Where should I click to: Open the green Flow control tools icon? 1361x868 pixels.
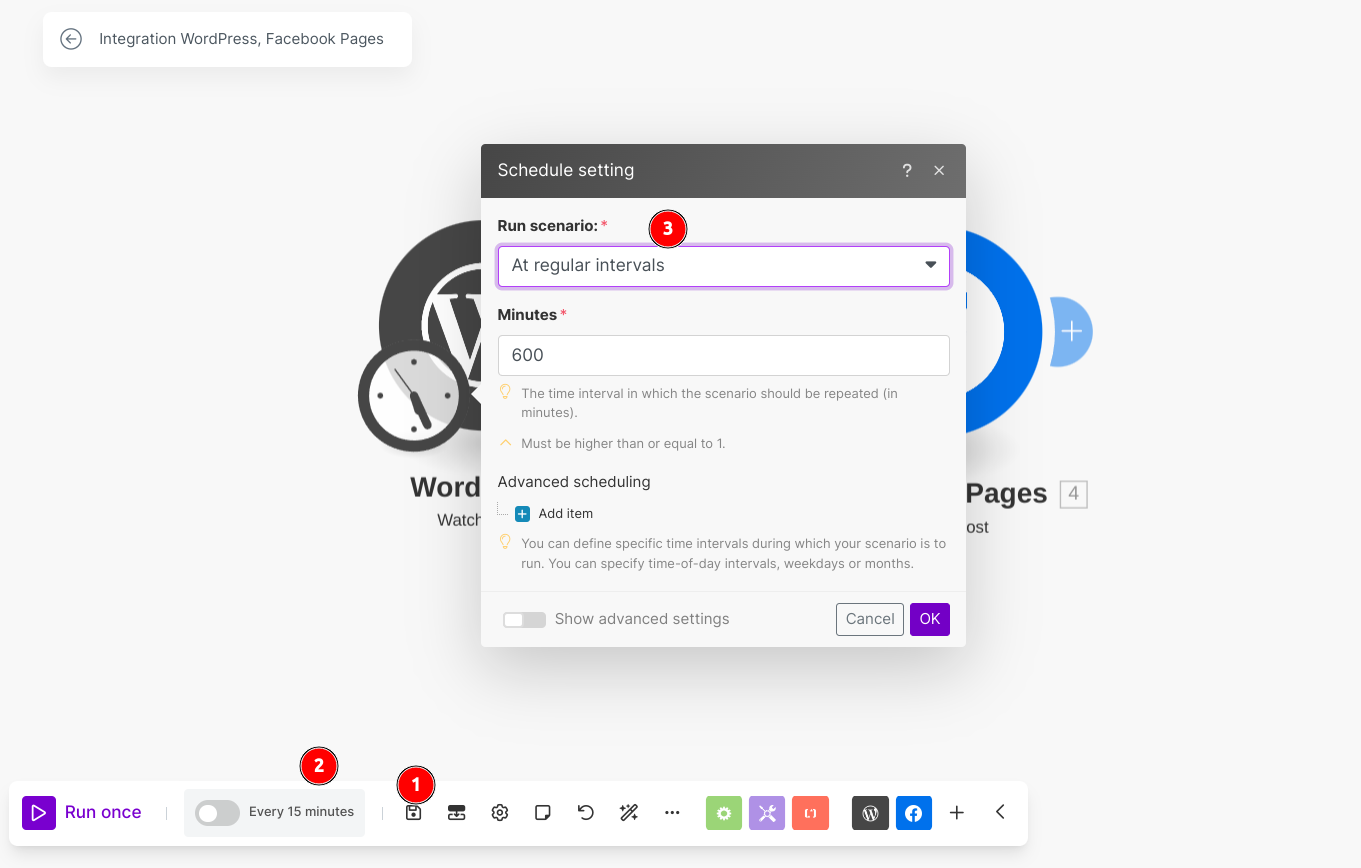(724, 813)
